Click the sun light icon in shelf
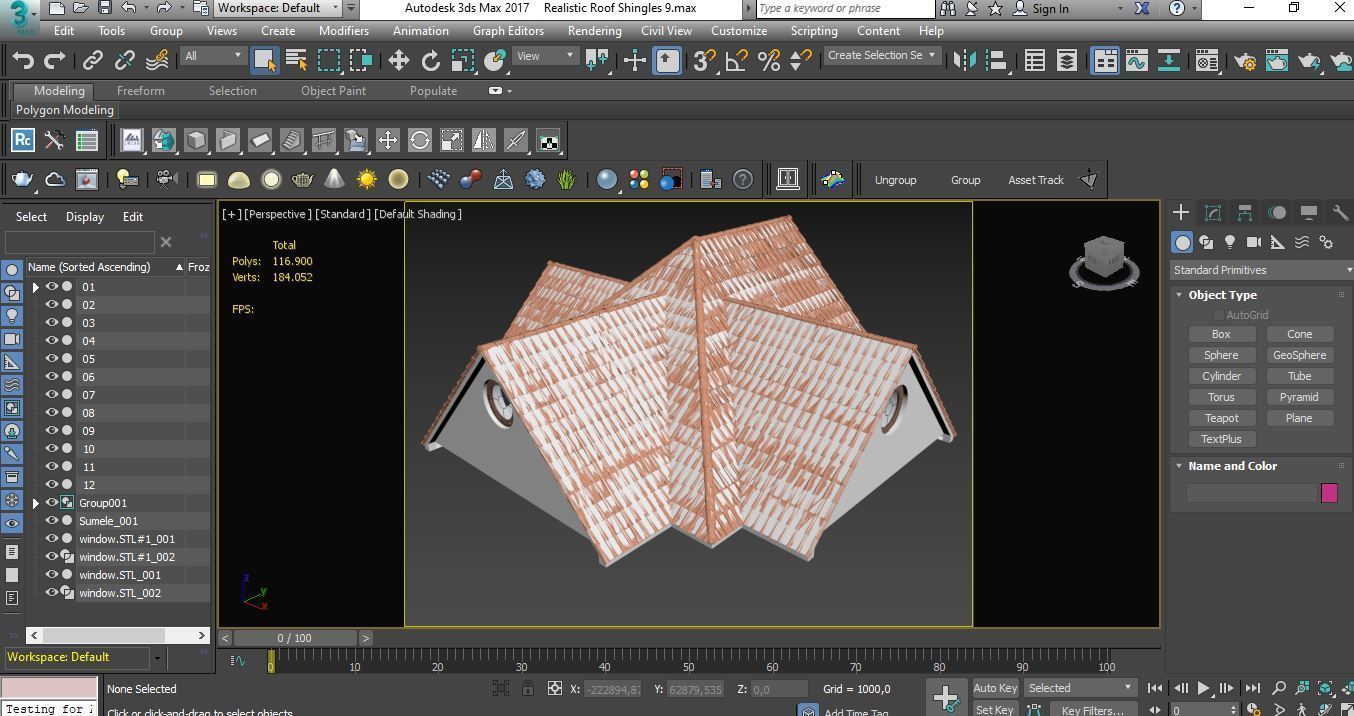The image size is (1354, 716). pyautogui.click(x=367, y=179)
